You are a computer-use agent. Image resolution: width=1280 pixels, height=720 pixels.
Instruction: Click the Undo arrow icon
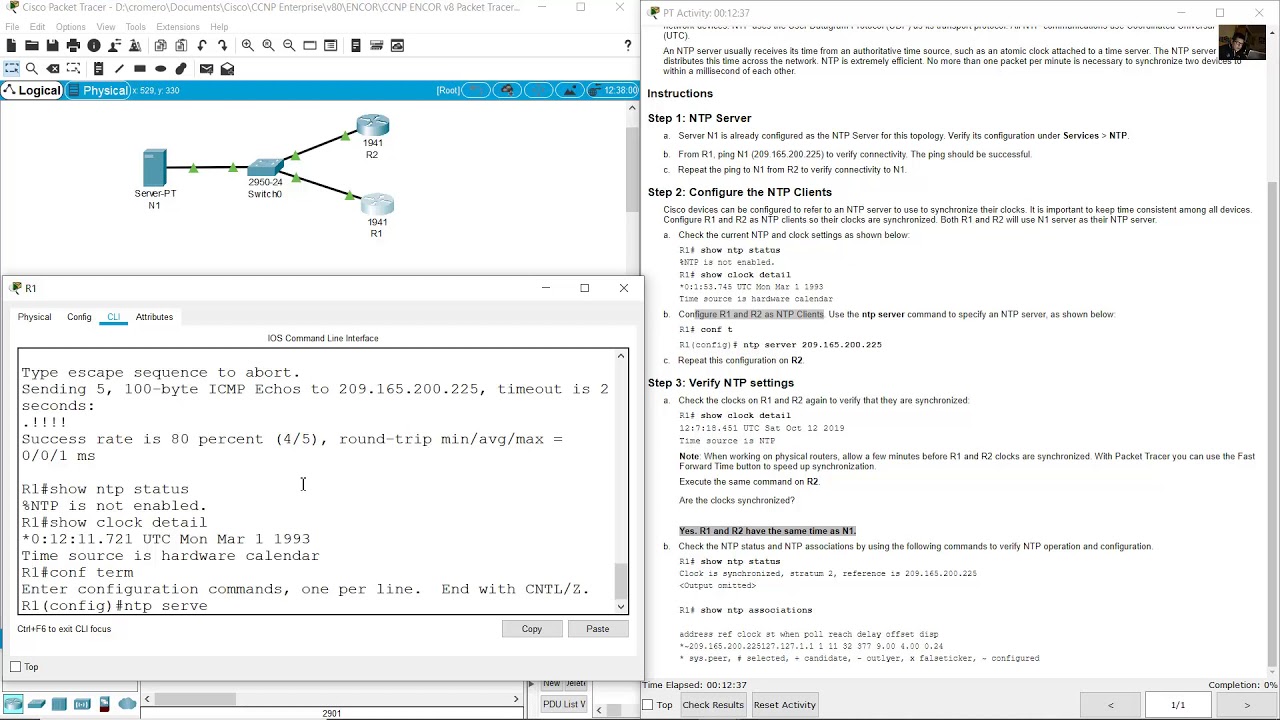[x=202, y=46]
